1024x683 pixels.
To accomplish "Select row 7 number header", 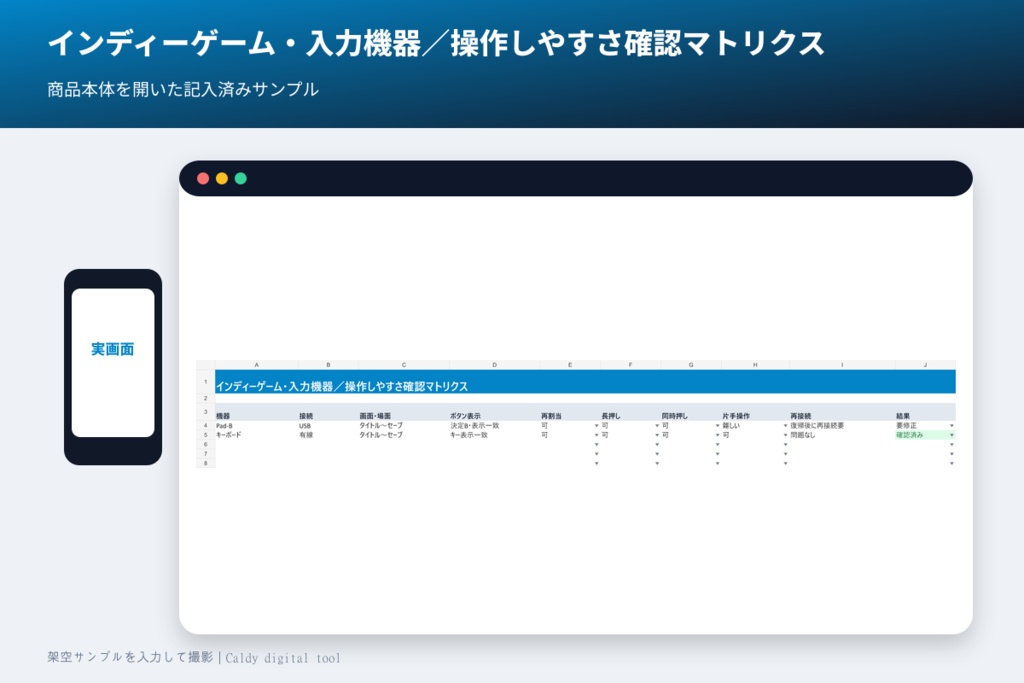I will pyautogui.click(x=206, y=454).
